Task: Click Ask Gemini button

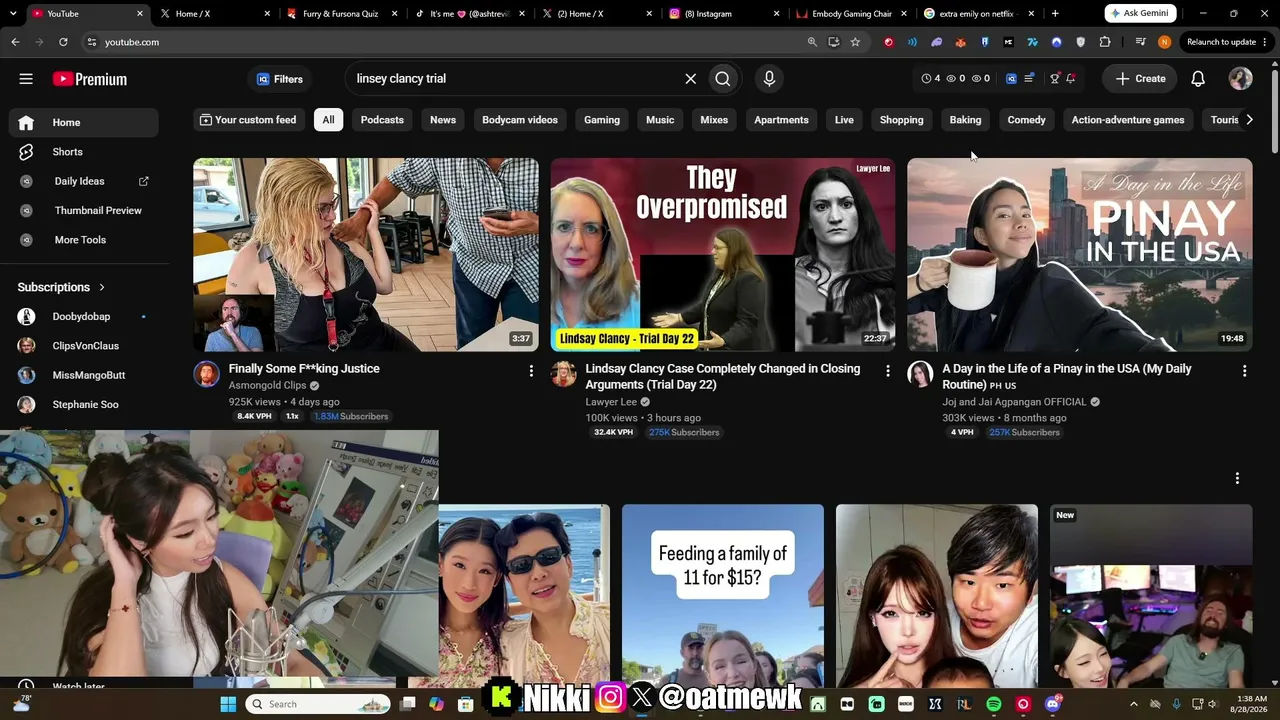Action: coord(1140,14)
